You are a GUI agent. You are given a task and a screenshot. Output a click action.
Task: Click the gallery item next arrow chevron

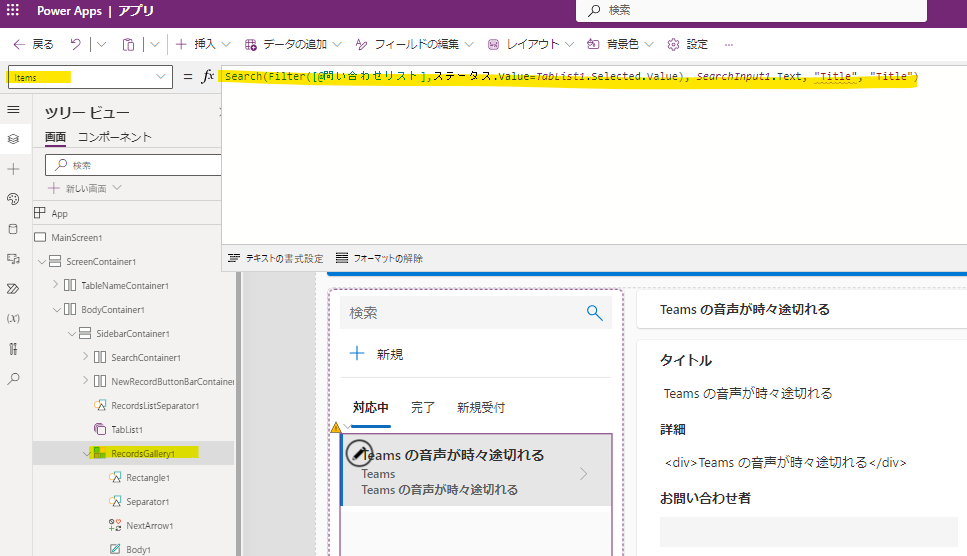[x=583, y=473]
